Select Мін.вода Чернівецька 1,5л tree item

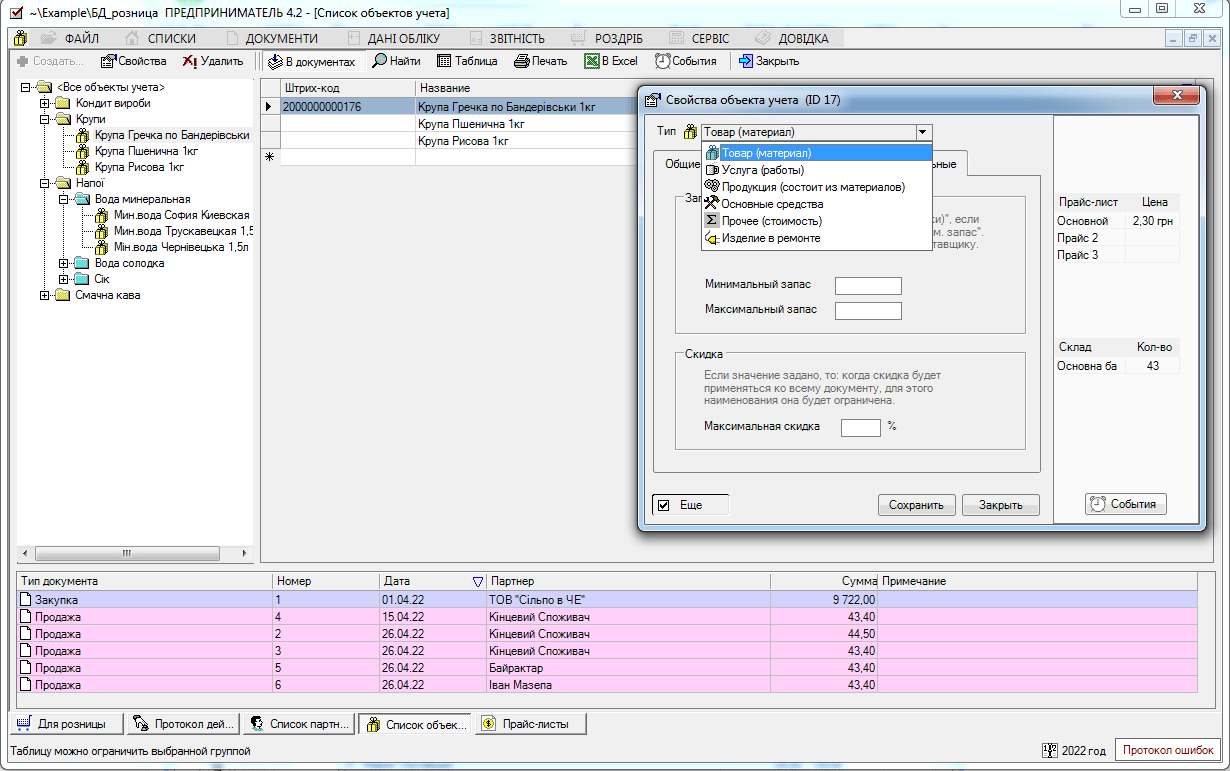click(x=181, y=247)
